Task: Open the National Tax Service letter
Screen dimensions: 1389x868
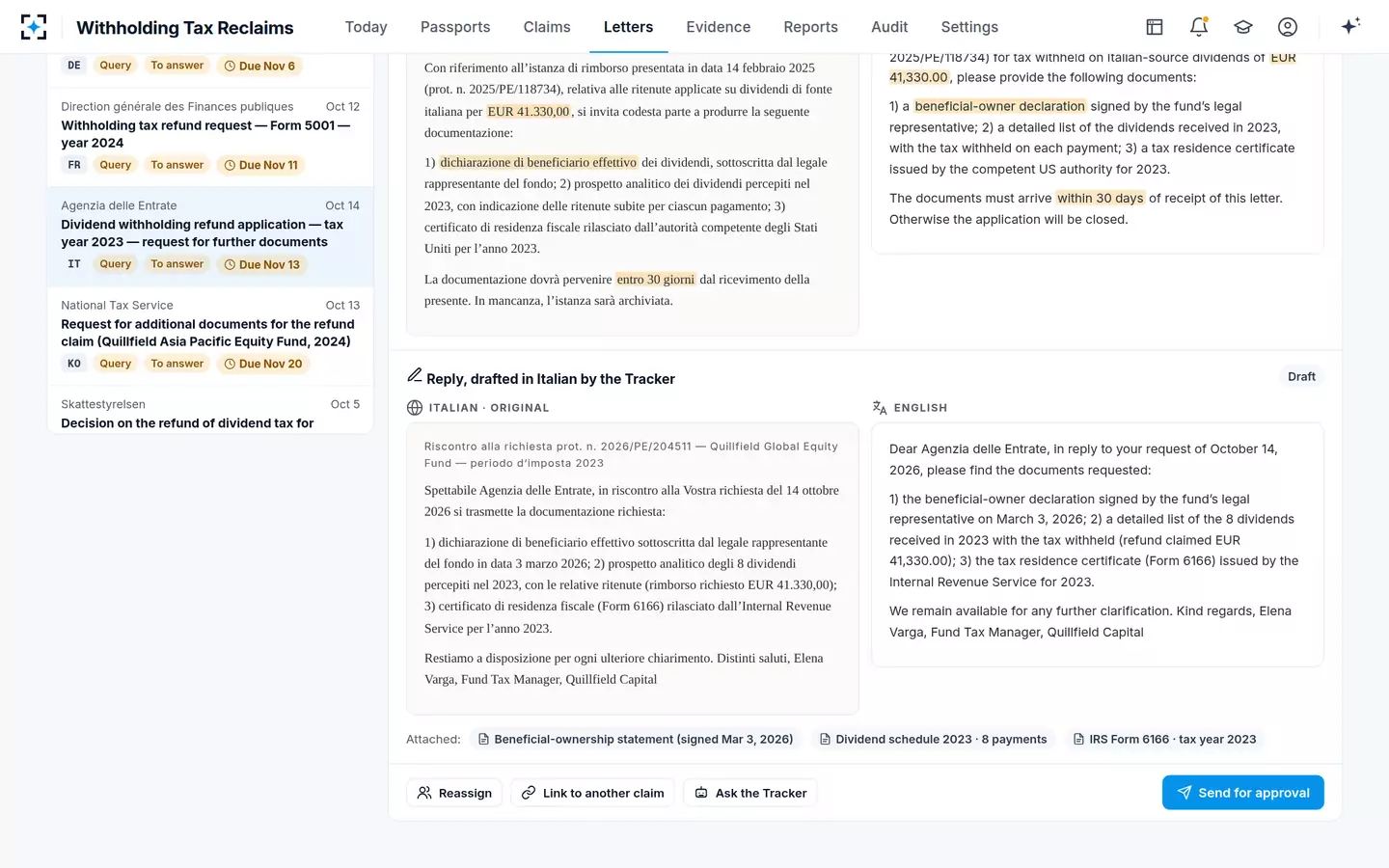Action: tap(210, 335)
